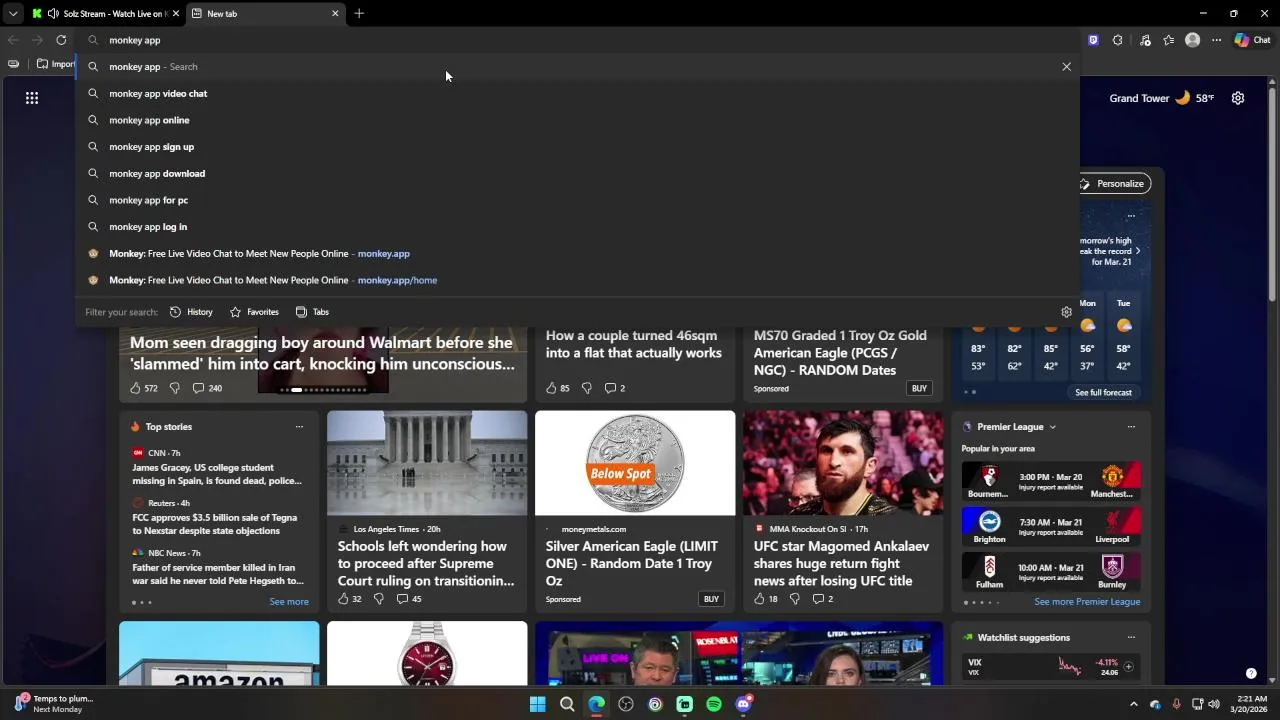Open the address bar suggestion settings gear

[x=1066, y=312]
